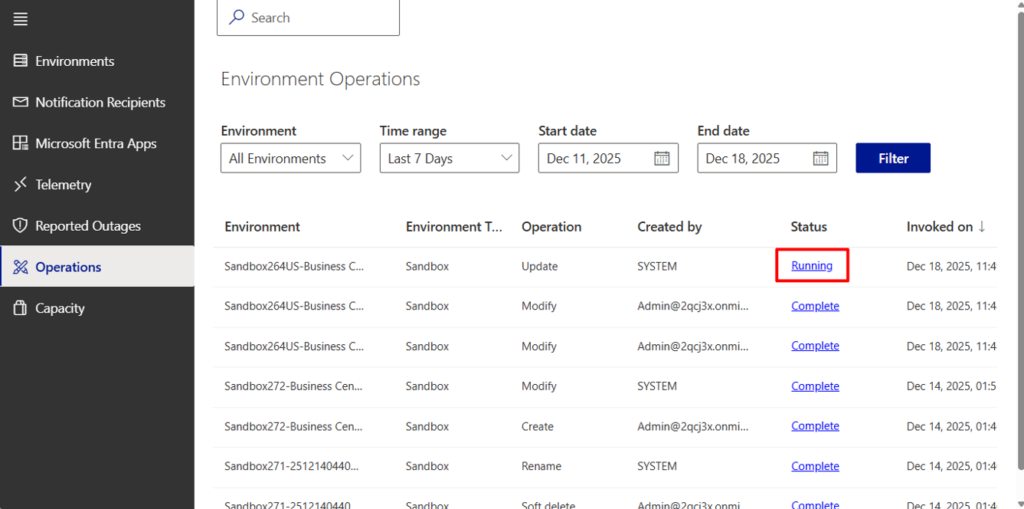
Task: Open Complete status link for the Rename operation
Action: click(x=814, y=466)
